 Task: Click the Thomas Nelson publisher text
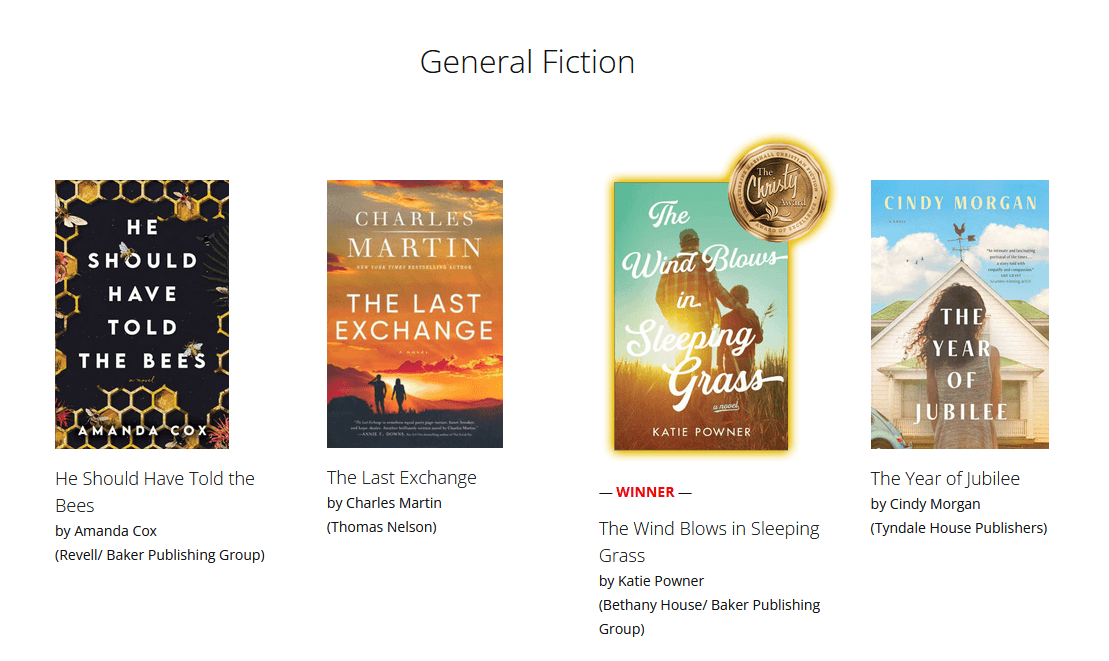(382, 527)
